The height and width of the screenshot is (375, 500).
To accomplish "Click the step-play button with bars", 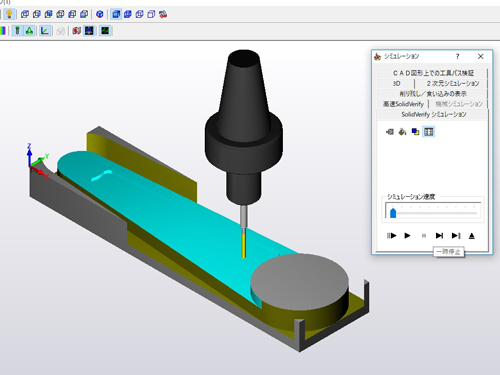I will tap(391, 236).
